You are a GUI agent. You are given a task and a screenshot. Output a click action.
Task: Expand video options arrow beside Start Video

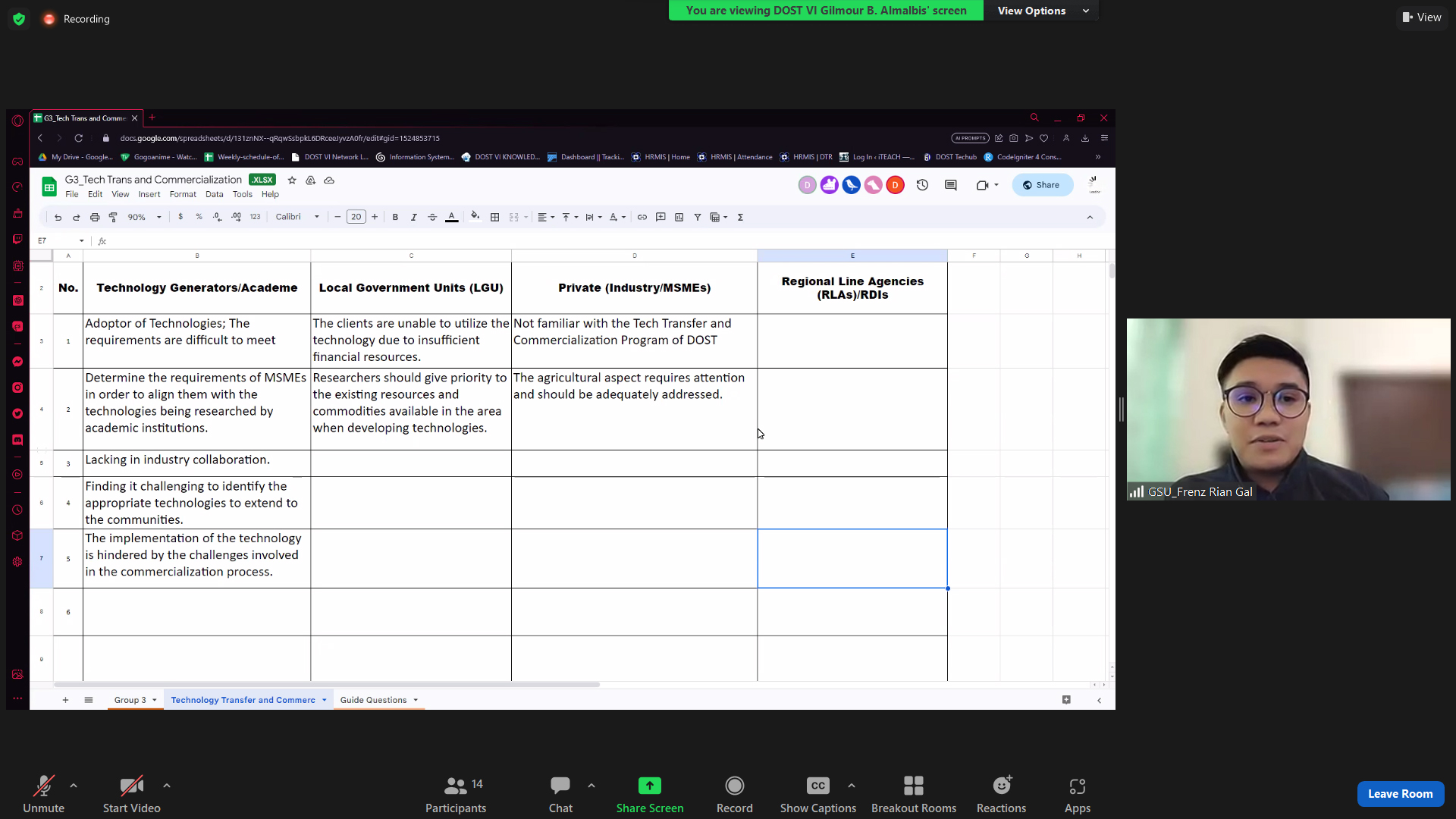click(x=167, y=786)
